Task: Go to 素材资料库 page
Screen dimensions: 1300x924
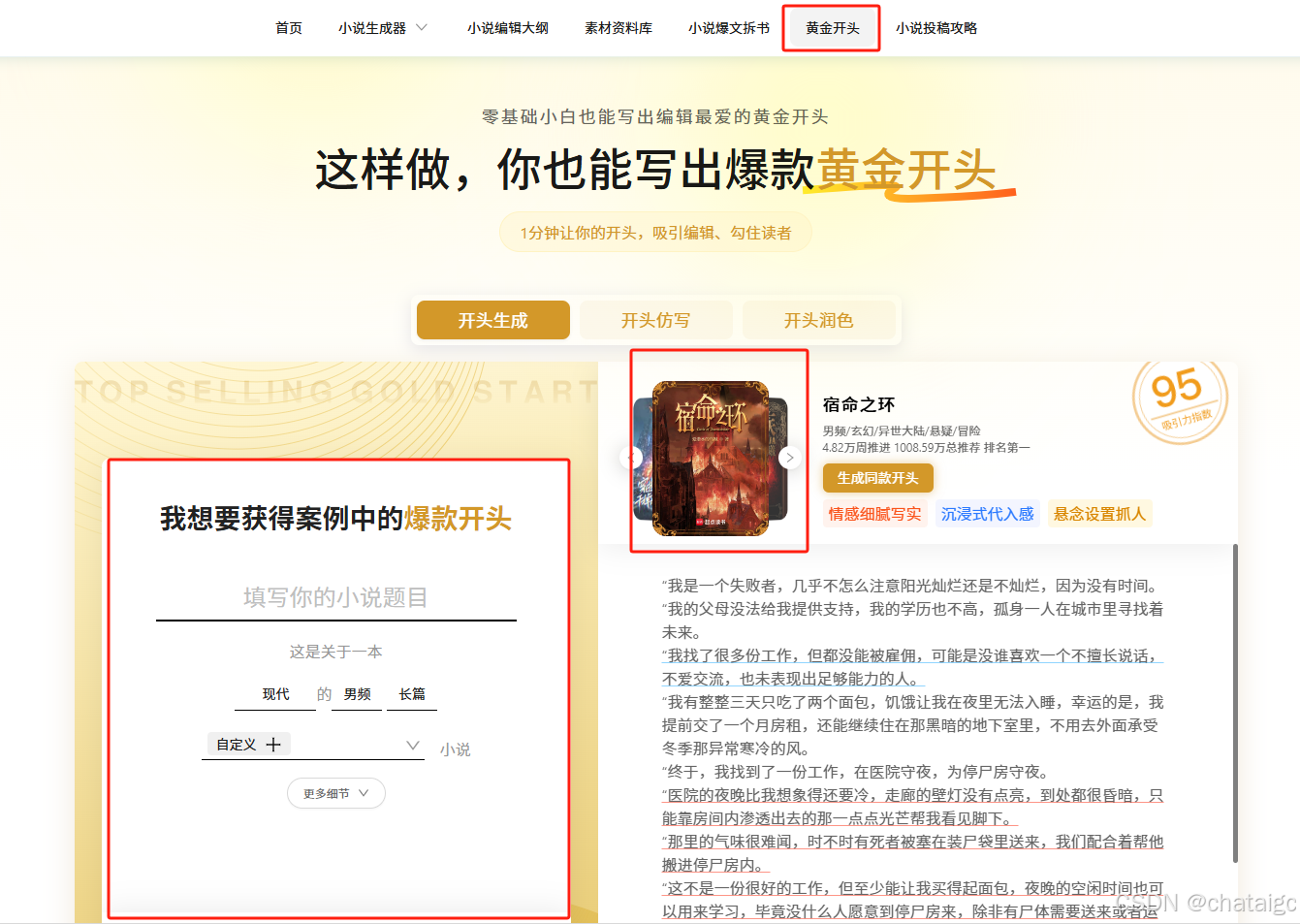Action: (x=618, y=28)
